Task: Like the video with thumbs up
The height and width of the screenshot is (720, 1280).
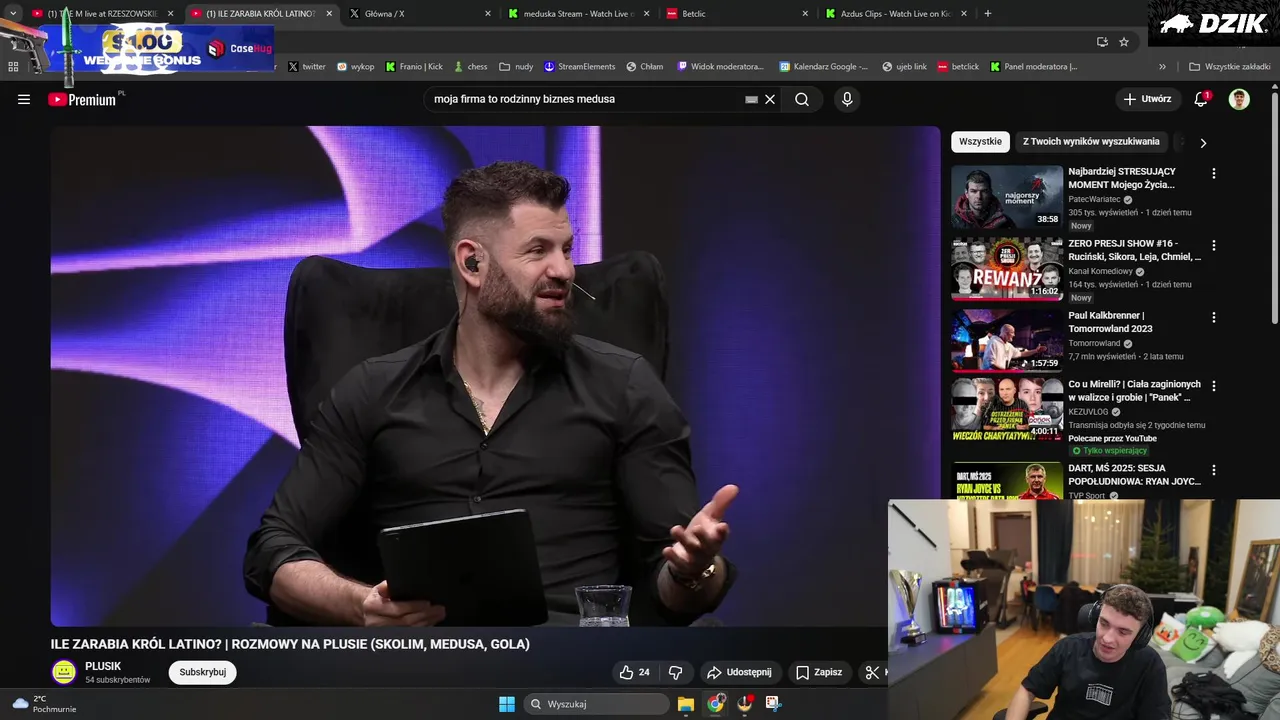Action: [x=634, y=672]
